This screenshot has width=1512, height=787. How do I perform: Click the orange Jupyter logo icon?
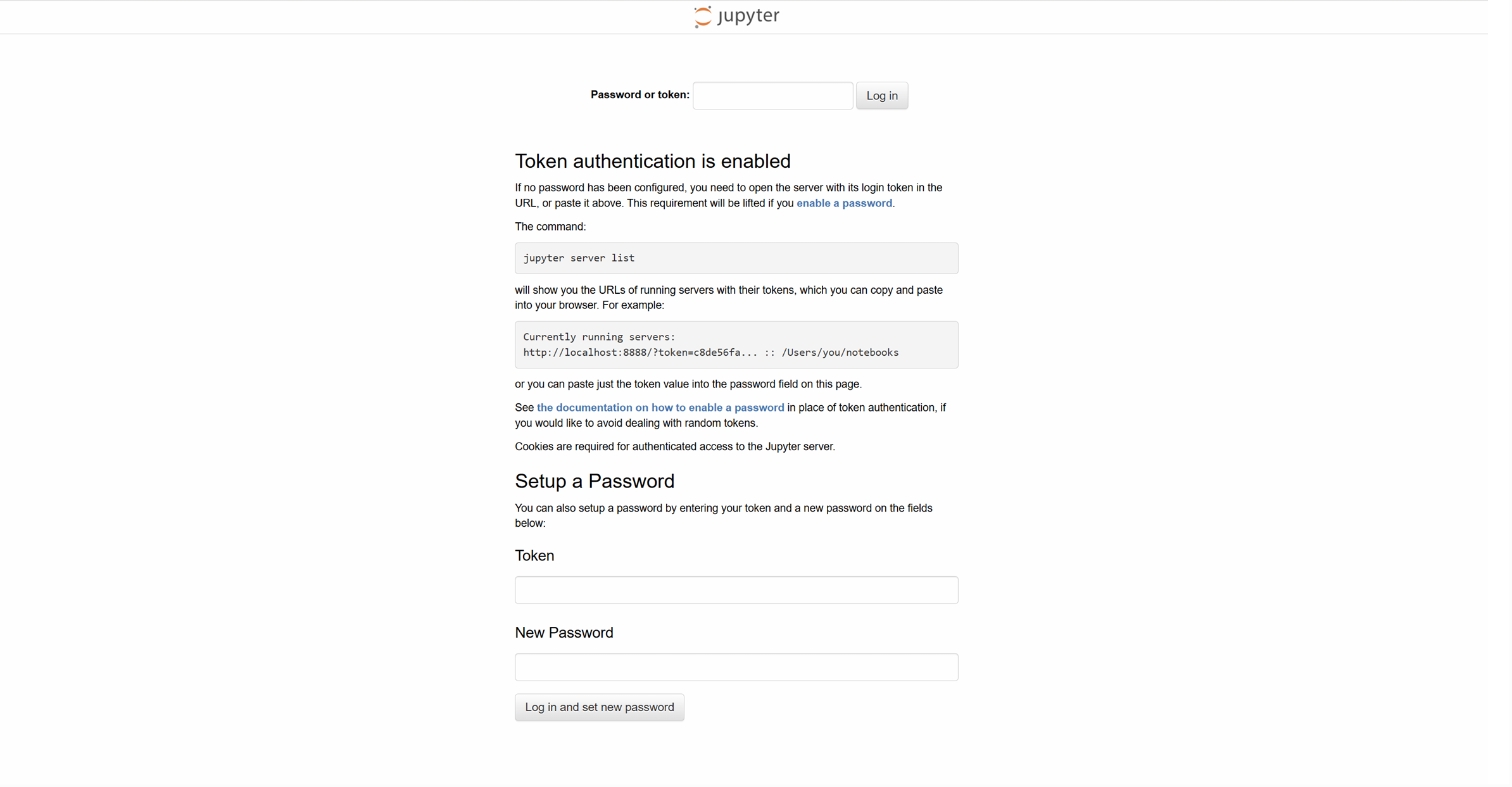703,16
